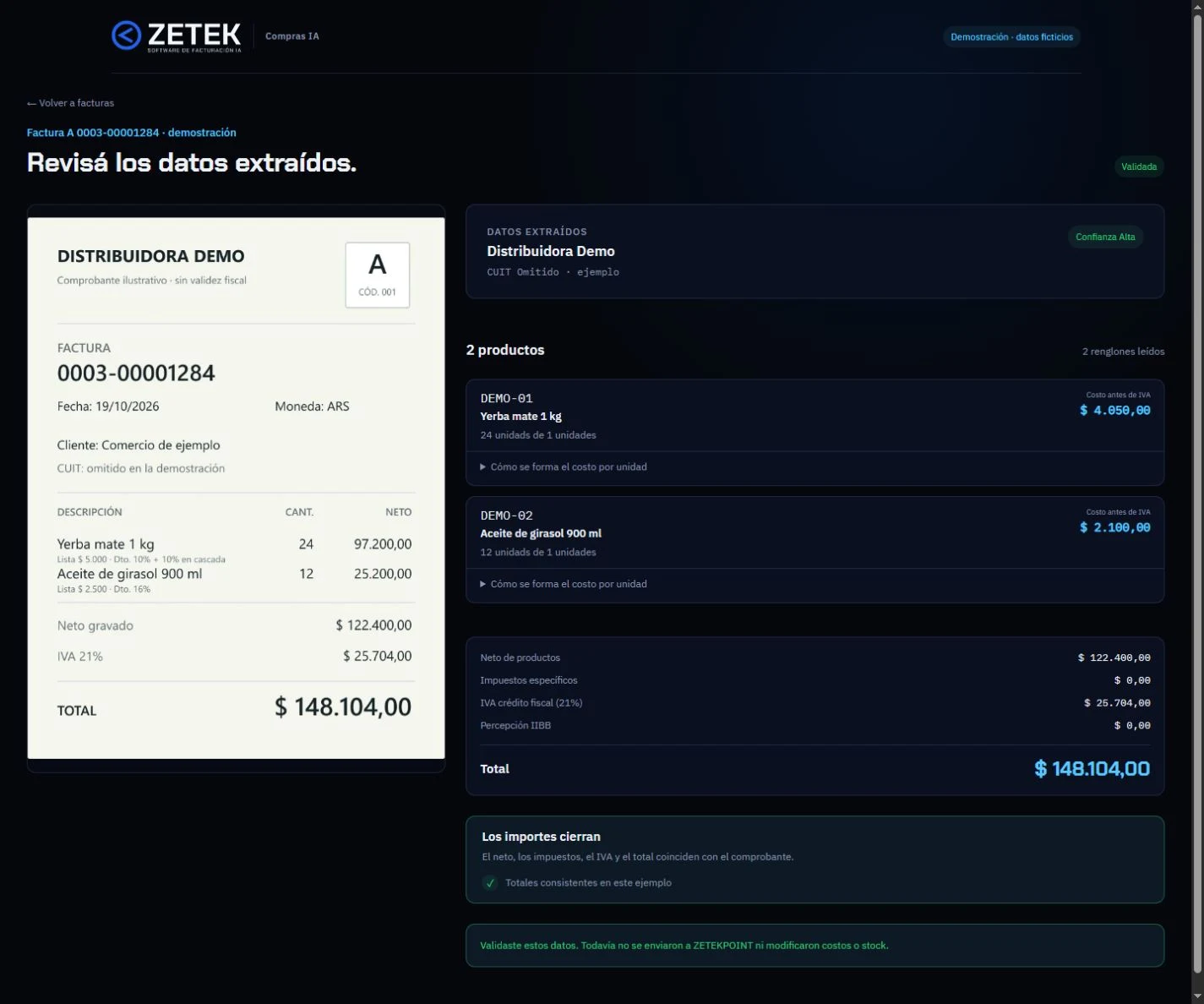This screenshot has height=1004, width=1204.
Task: Click the 2 renglones leídos text
Action: 1124,352
